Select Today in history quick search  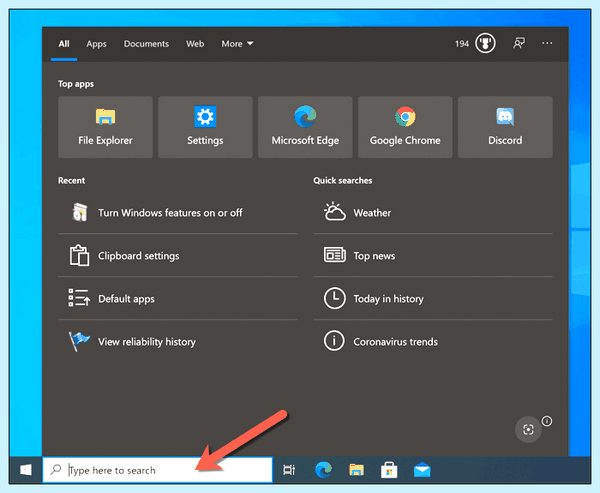(x=433, y=299)
